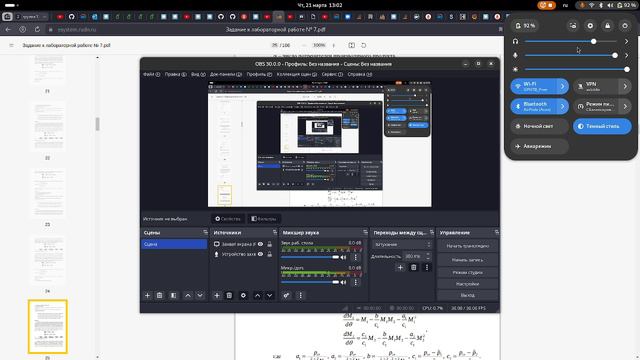Rotate PDF page with rotate icon
The width and height of the screenshot is (640, 360).
point(364,45)
